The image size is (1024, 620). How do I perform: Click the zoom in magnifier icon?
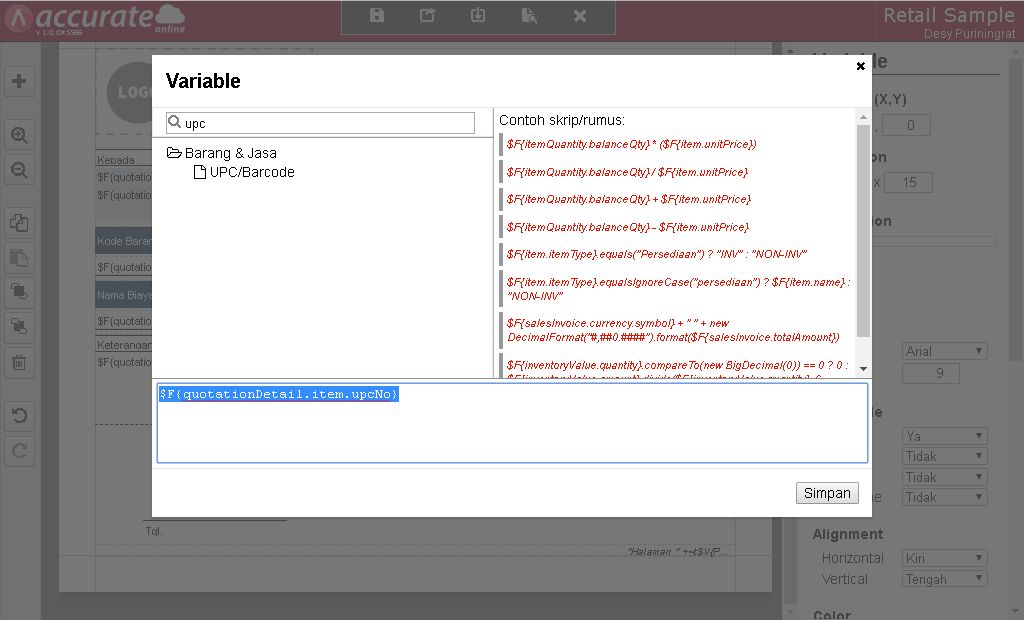click(x=19, y=135)
